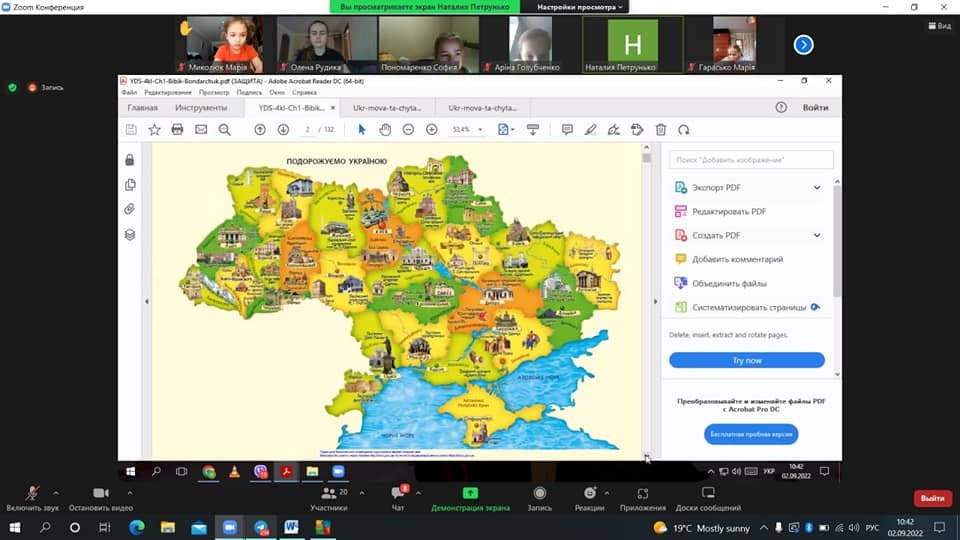Open page thumbnails panel in left sidebar

coord(130,185)
